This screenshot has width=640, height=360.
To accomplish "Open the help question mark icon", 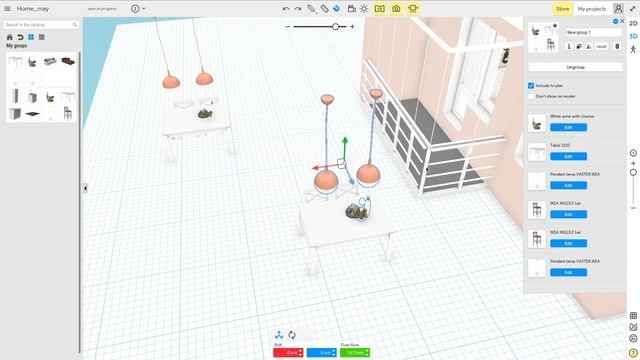I will [x=633, y=353].
